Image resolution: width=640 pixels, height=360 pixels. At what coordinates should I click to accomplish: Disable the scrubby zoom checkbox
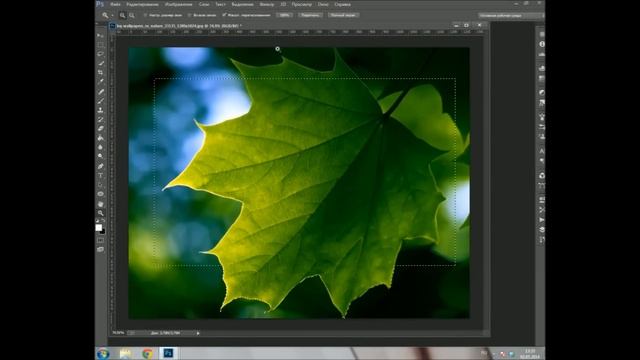224,15
